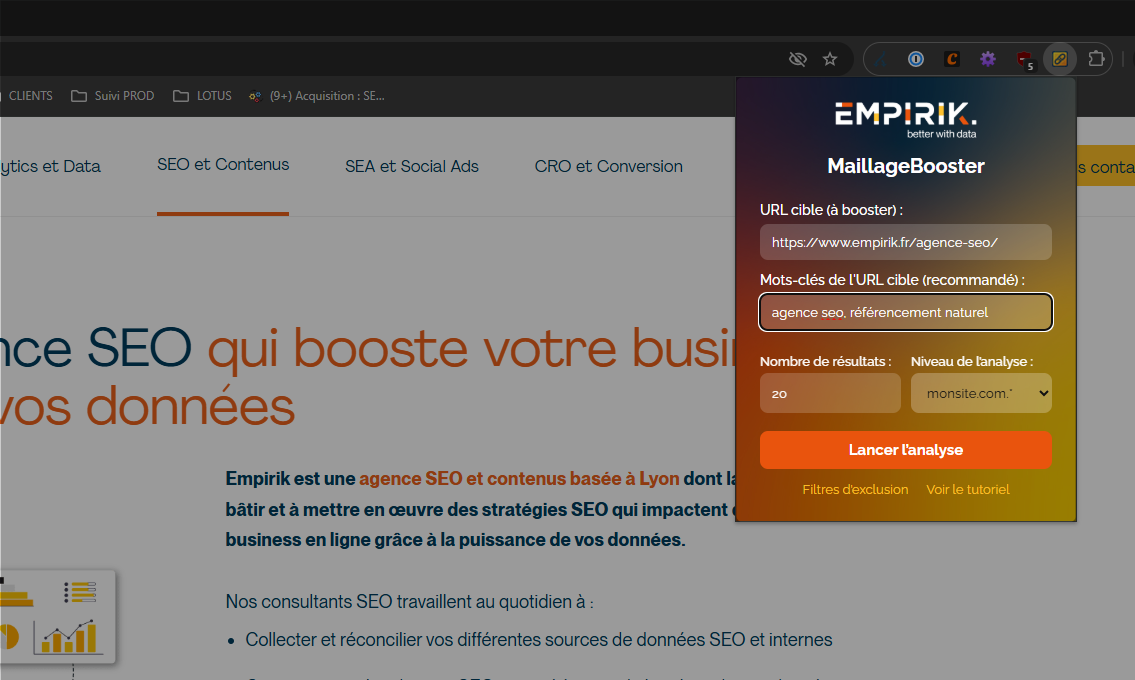Screen dimensions: 1135x680
Task: Click the crossed-out eye icon in the address bar
Action: [798, 59]
